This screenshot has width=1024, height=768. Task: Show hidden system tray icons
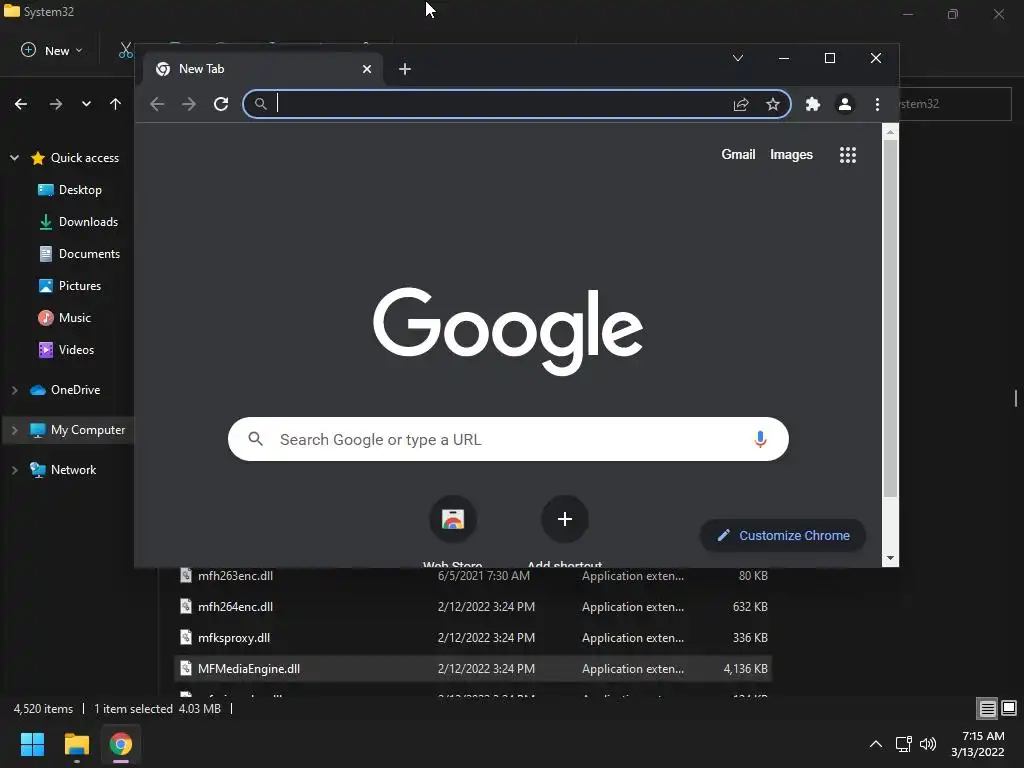point(876,744)
